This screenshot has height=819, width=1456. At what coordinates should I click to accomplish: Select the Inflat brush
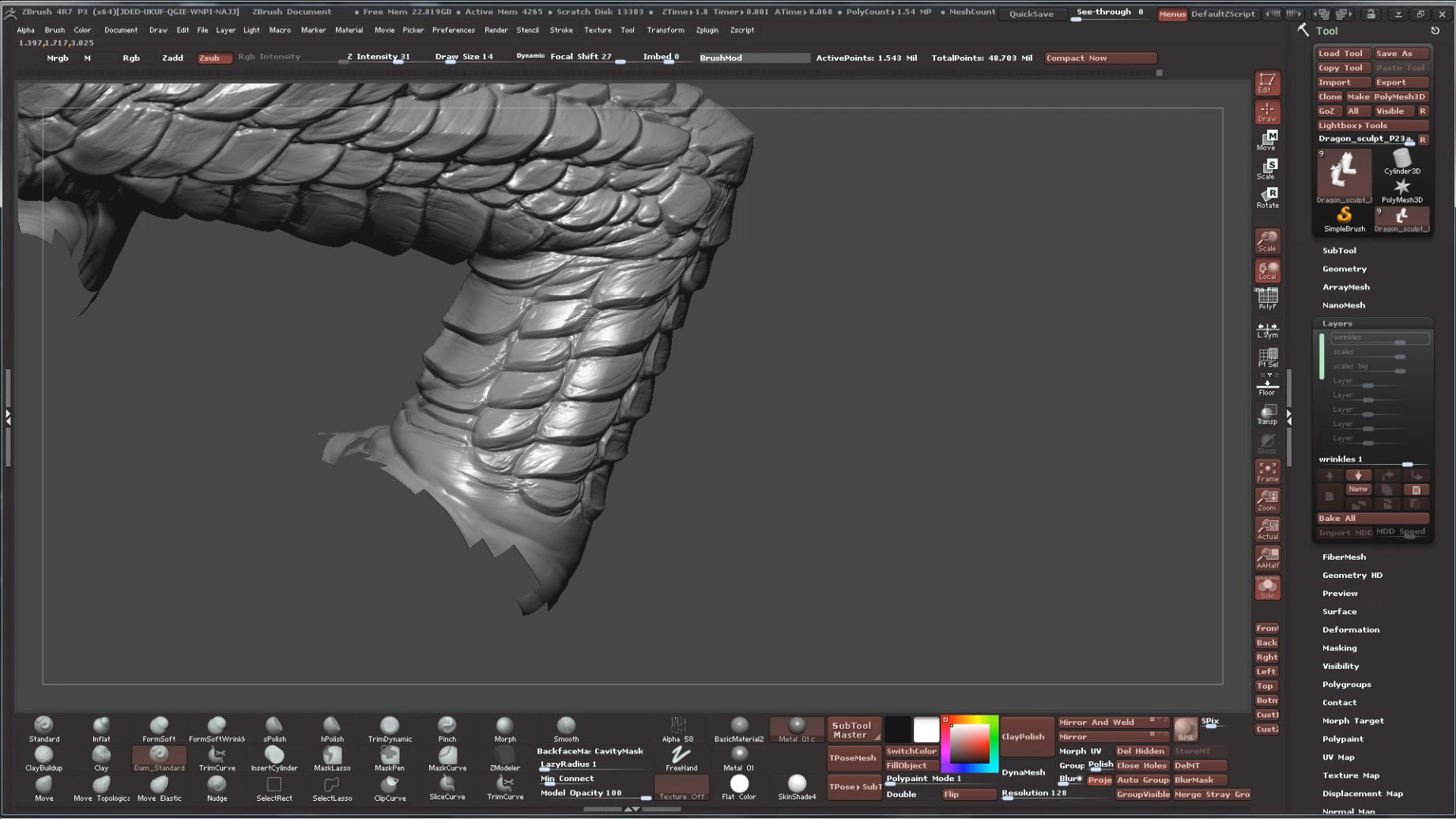point(101,729)
